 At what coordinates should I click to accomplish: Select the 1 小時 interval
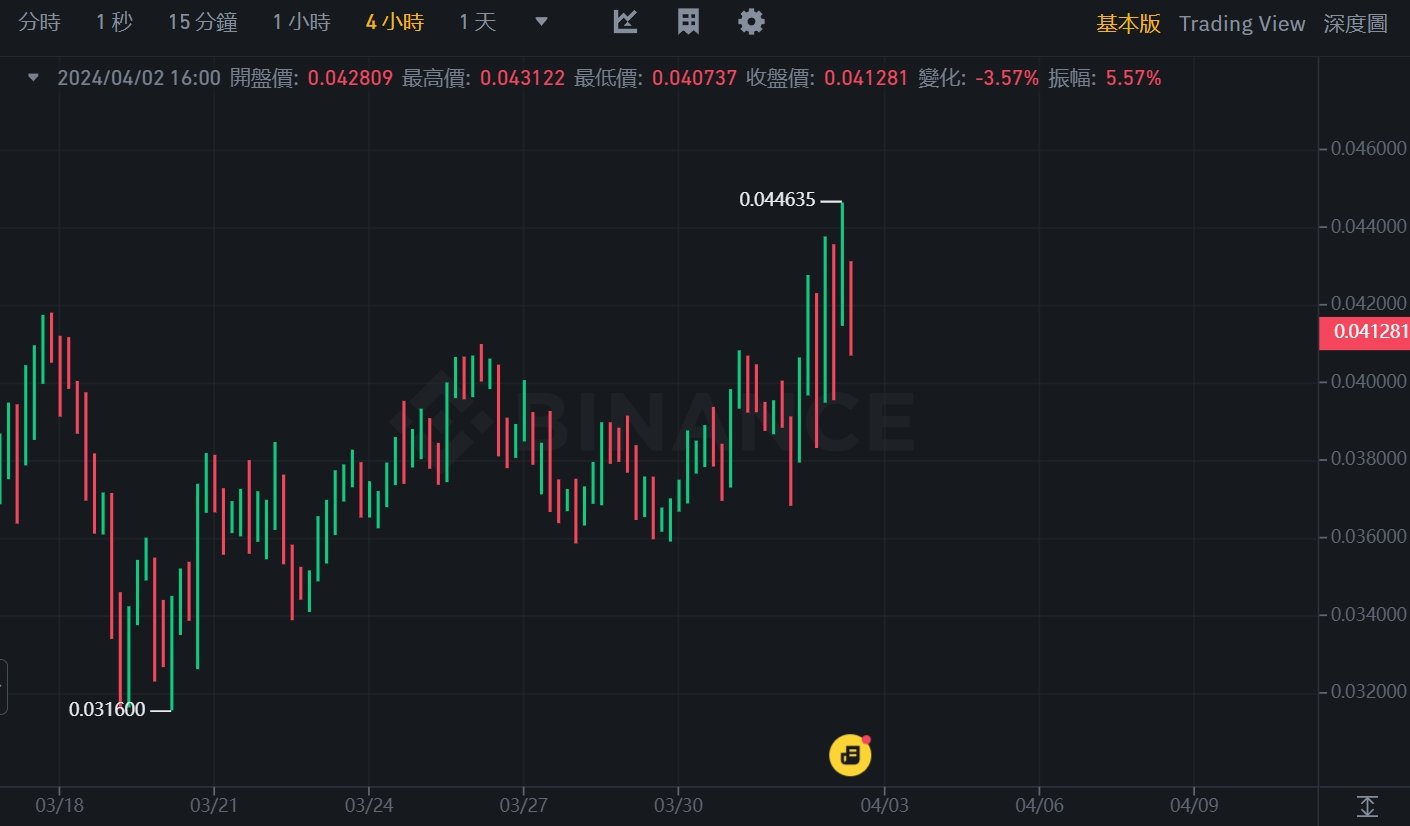click(301, 23)
